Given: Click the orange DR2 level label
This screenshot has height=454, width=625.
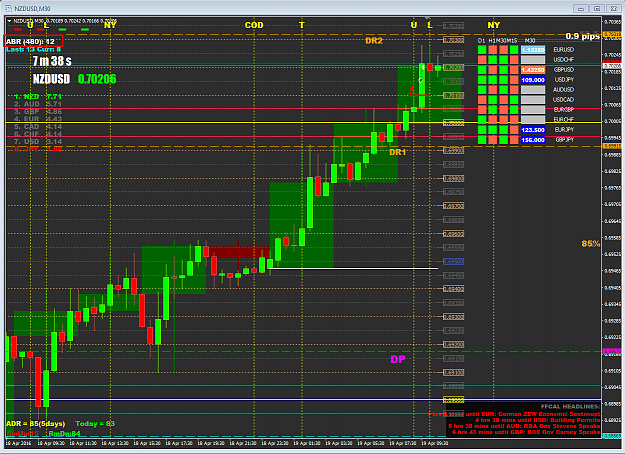Looking at the screenshot, I should point(373,41).
